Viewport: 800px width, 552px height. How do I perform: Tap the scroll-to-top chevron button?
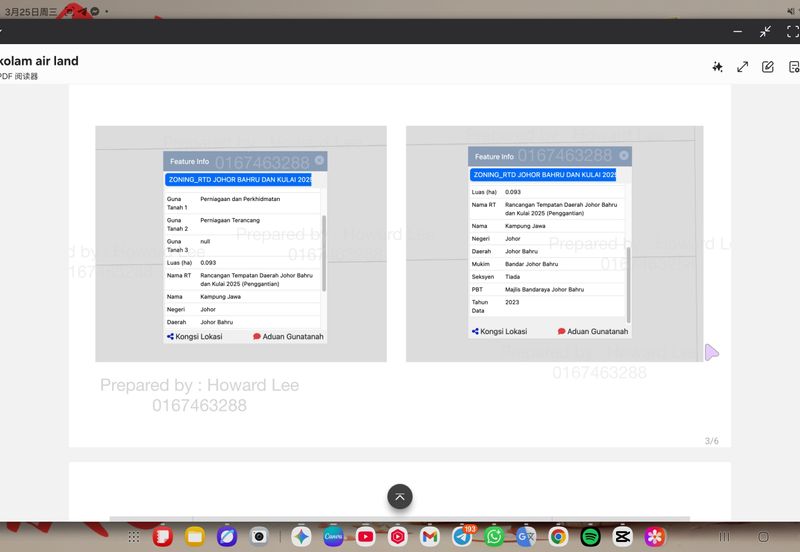(400, 496)
